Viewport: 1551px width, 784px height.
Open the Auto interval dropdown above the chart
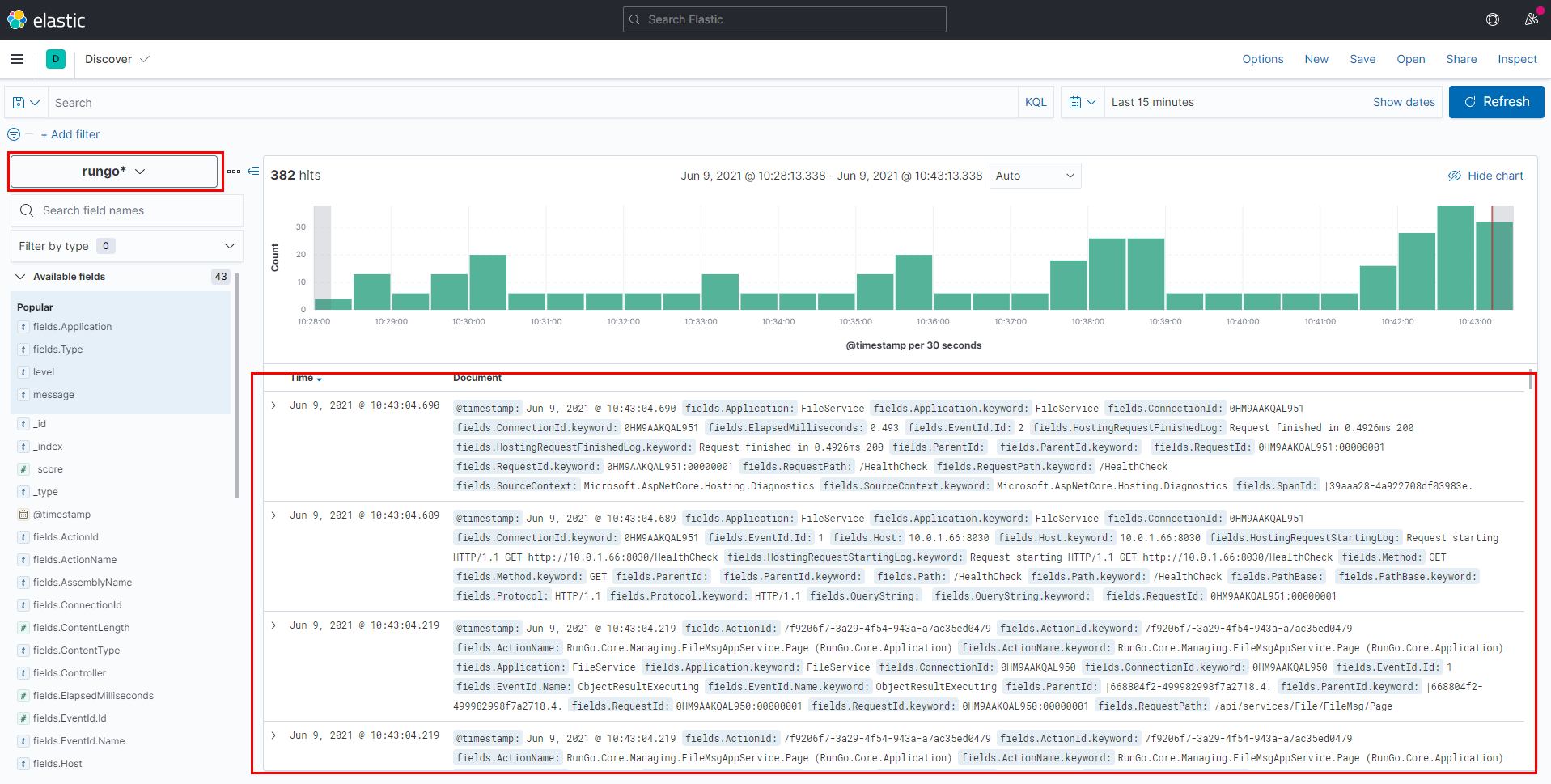(x=1035, y=175)
